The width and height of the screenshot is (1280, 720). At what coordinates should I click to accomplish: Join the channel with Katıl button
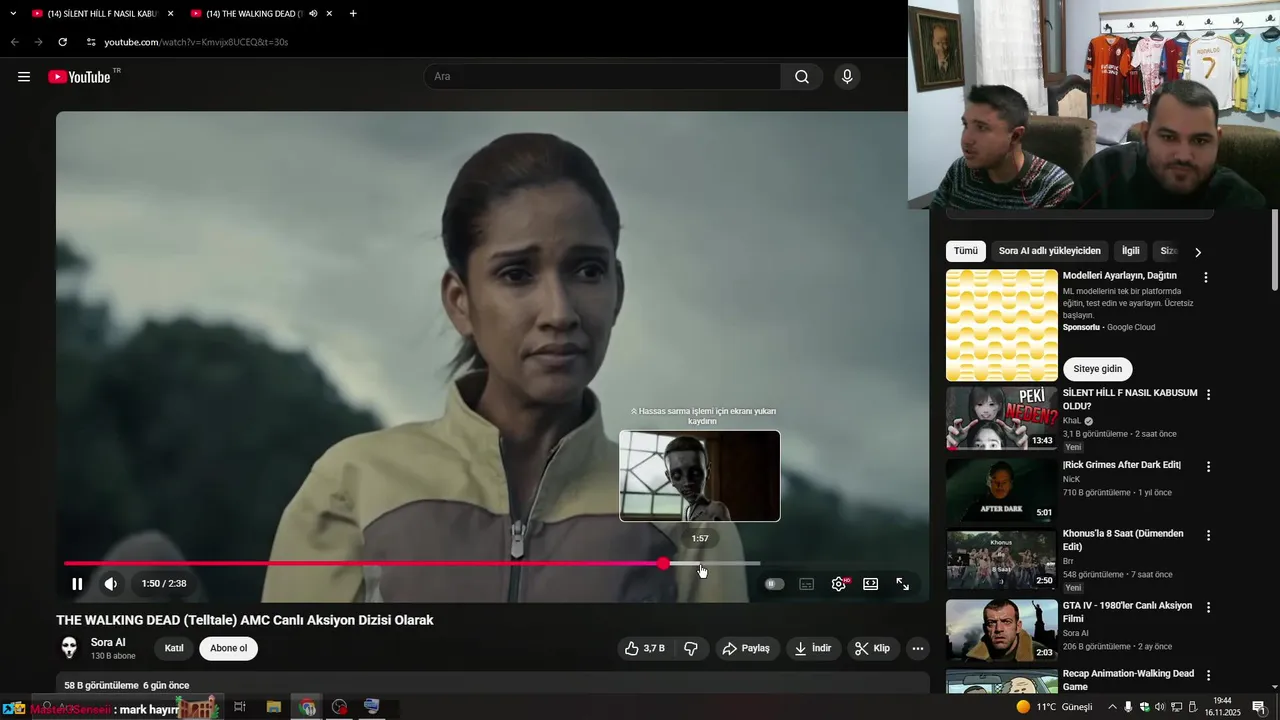174,648
